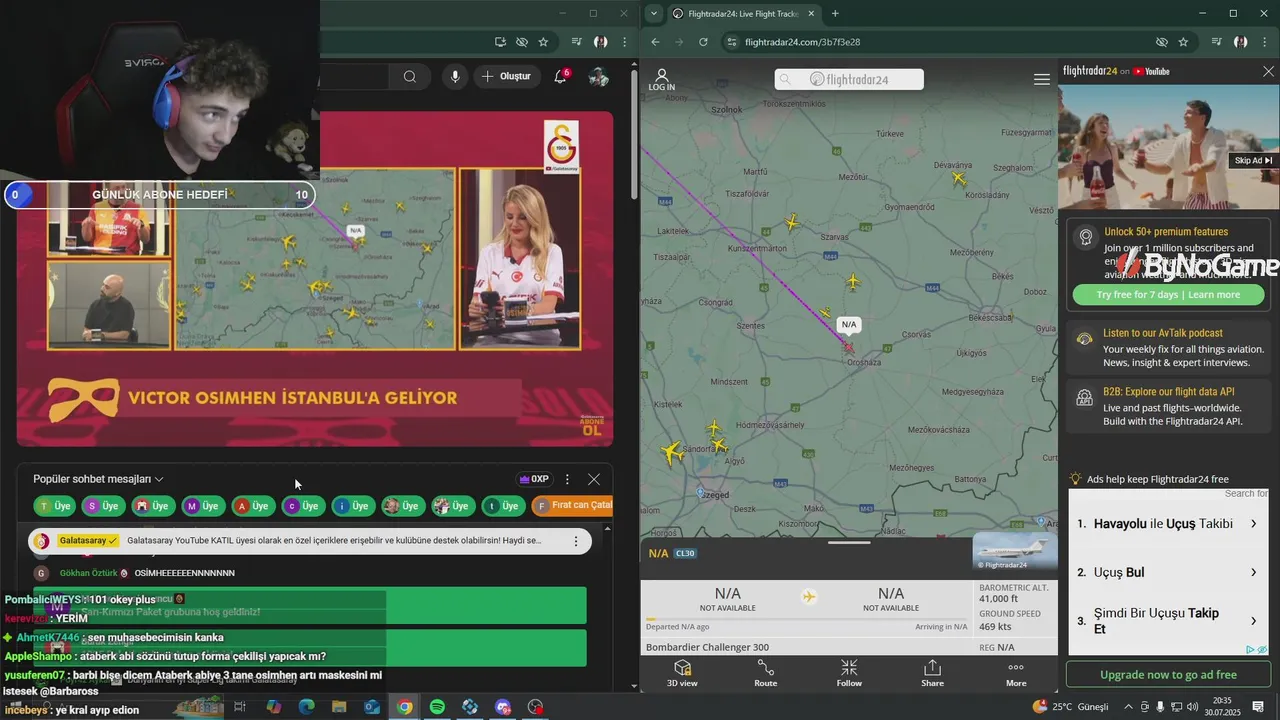Open Chrome menu in YouTube window

[x=624, y=42]
